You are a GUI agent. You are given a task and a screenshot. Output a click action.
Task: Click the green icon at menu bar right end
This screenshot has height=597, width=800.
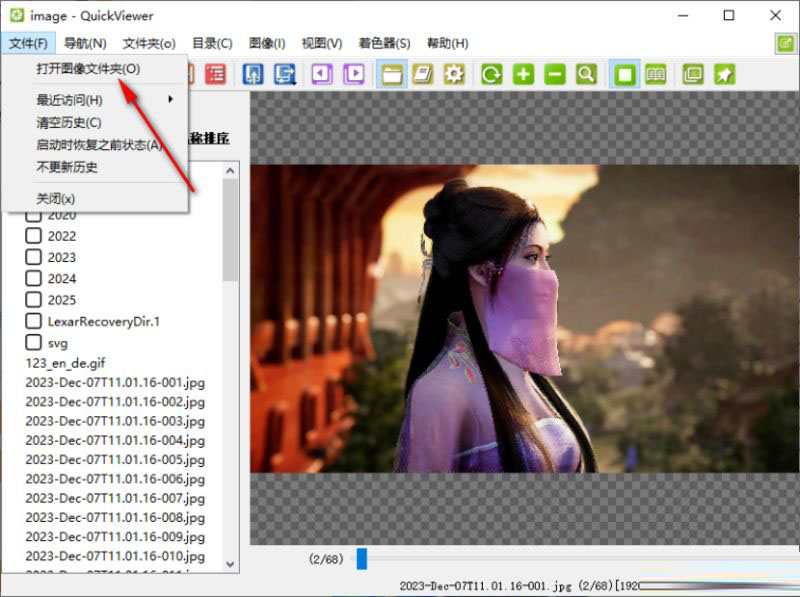coord(785,43)
